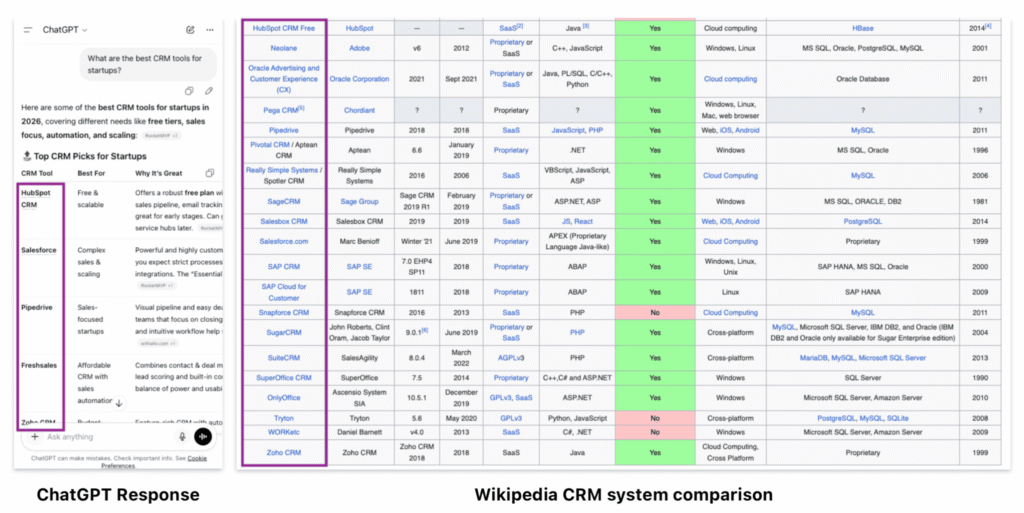Click the Top CRM Picks for Startups heading
The height and width of the screenshot is (513, 1024).
tap(90, 156)
